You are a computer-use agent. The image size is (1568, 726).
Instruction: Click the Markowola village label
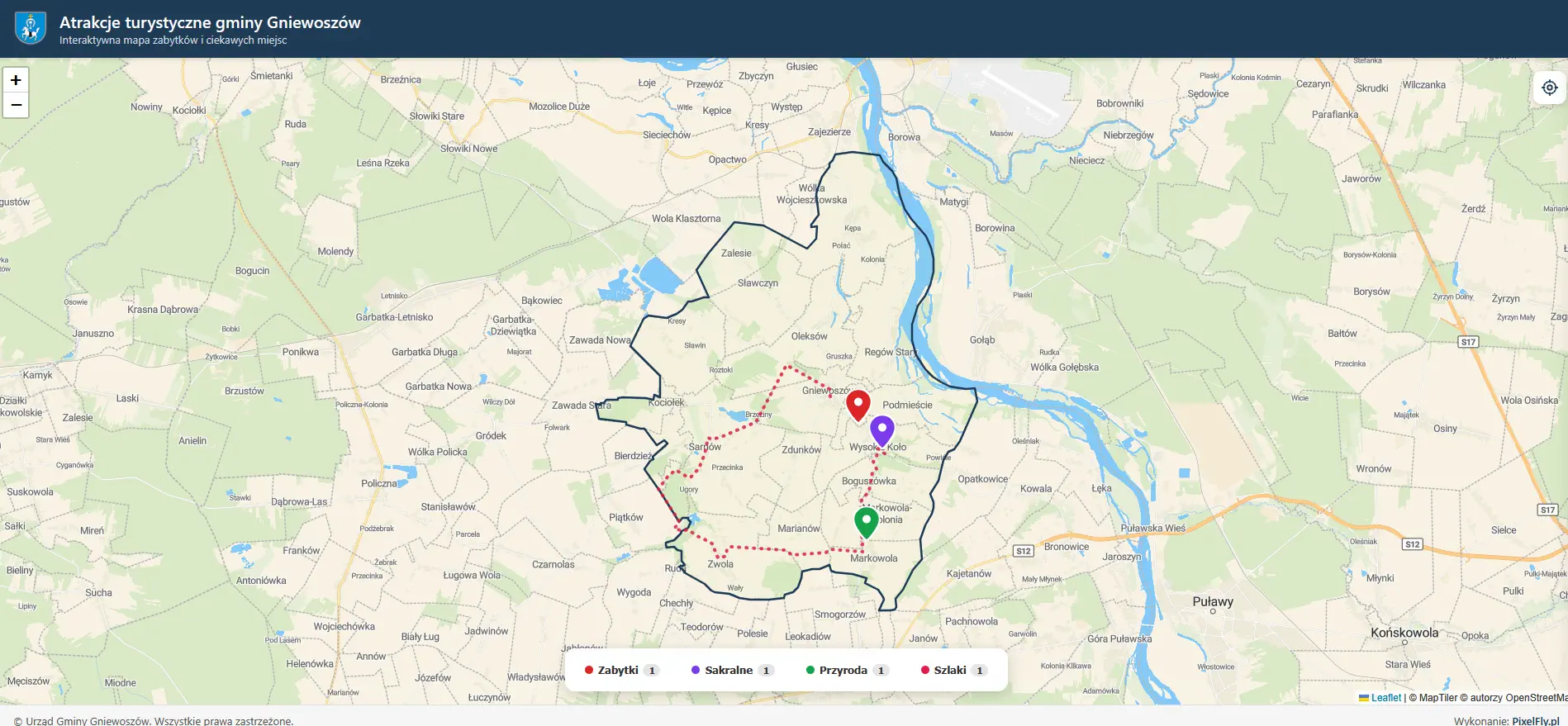pos(874,558)
